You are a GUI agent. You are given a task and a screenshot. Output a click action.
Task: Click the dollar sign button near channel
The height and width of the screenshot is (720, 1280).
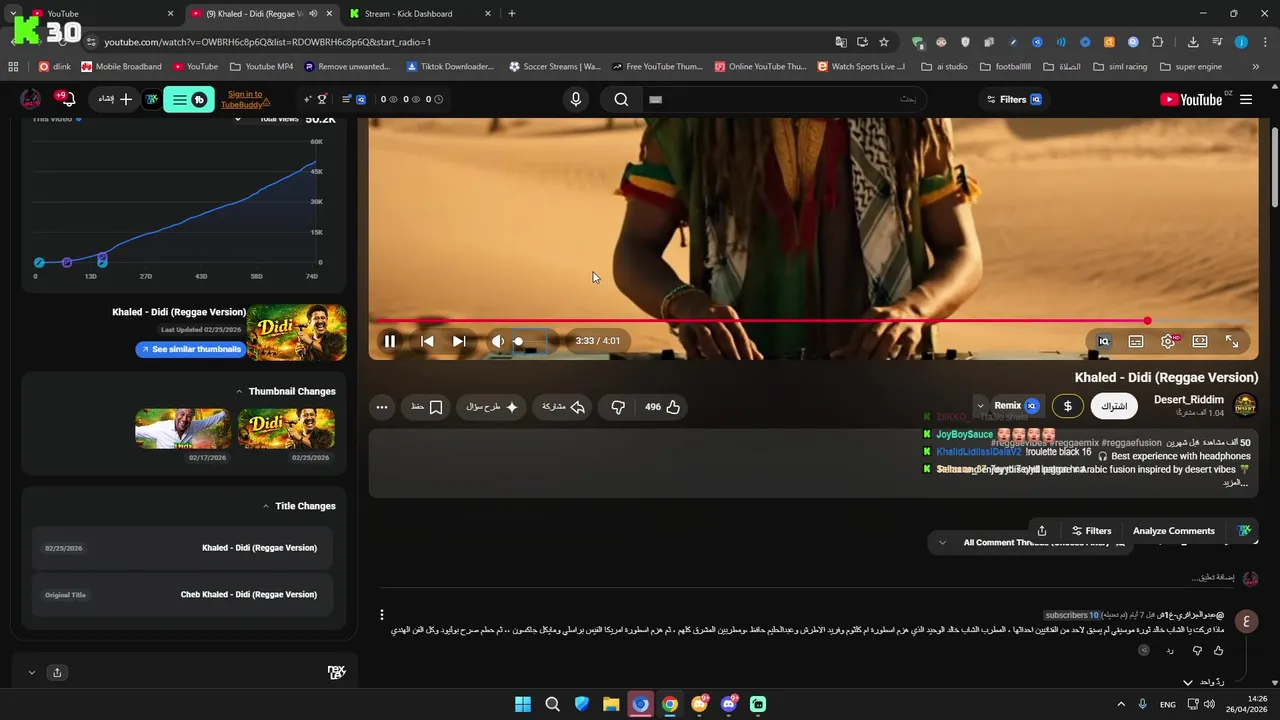(1068, 406)
